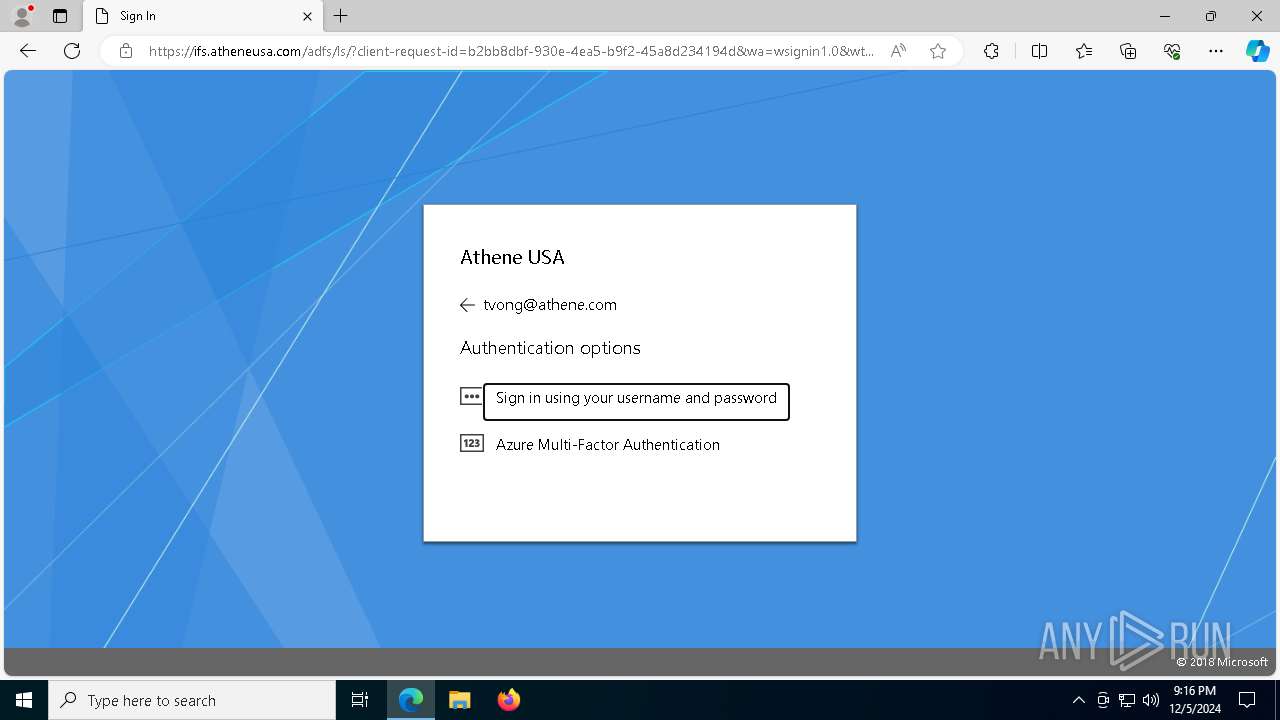1280x720 pixels.
Task: Open the Favorites list icon
Action: click(x=1084, y=51)
